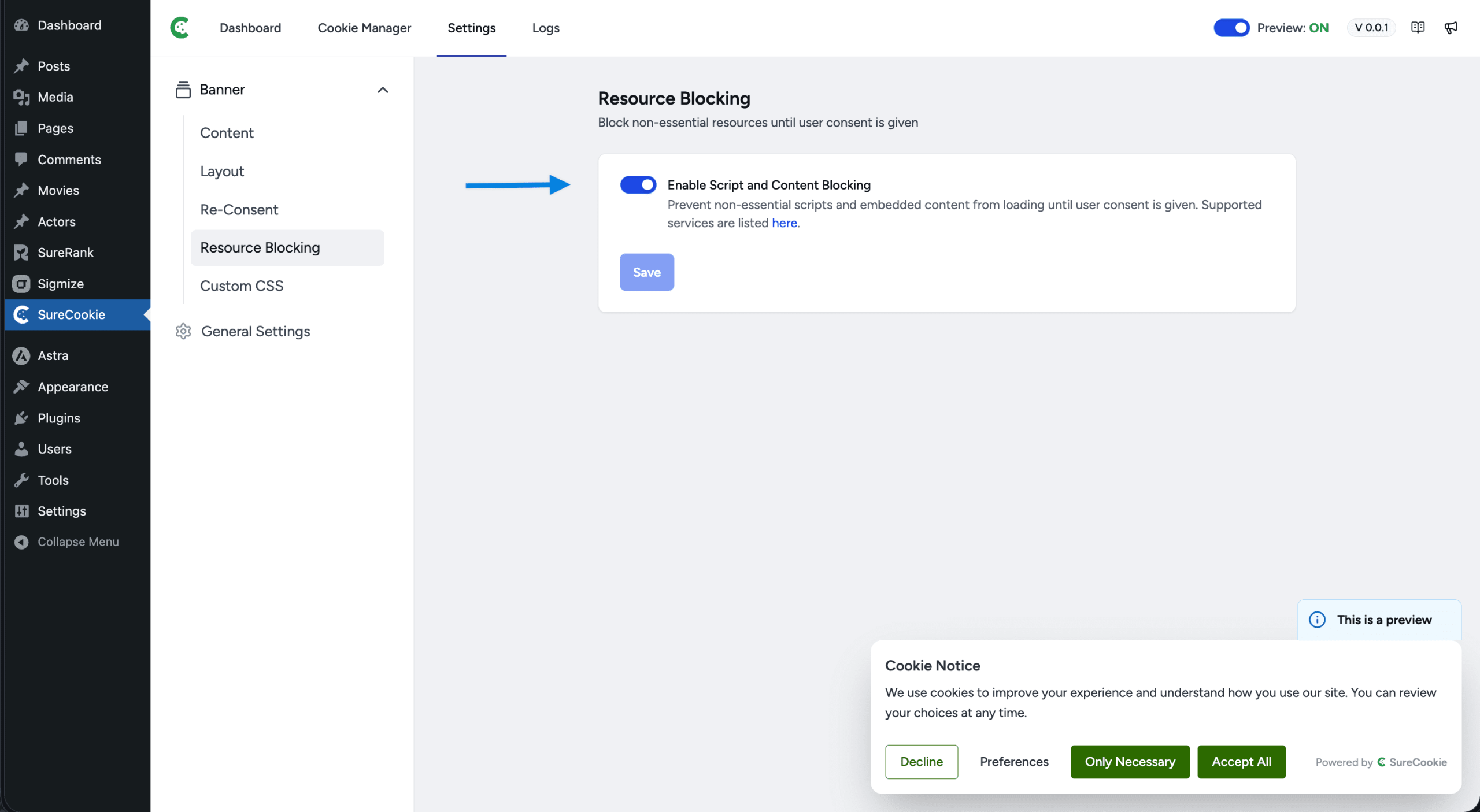Open the Cookie Manager tab
The height and width of the screenshot is (812, 1480).
click(x=364, y=27)
